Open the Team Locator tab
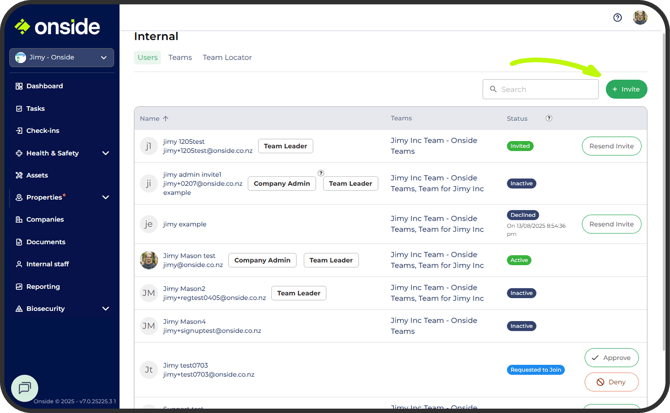Viewport: 670px width, 413px height. point(227,58)
